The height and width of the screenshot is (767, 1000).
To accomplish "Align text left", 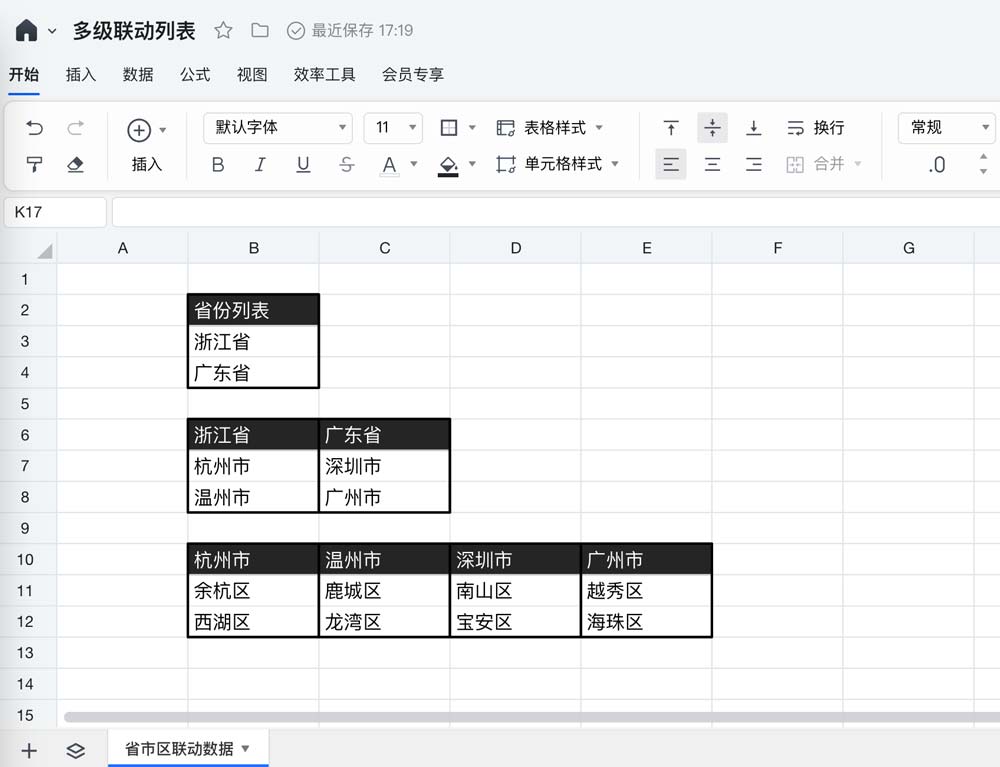I will point(671,164).
